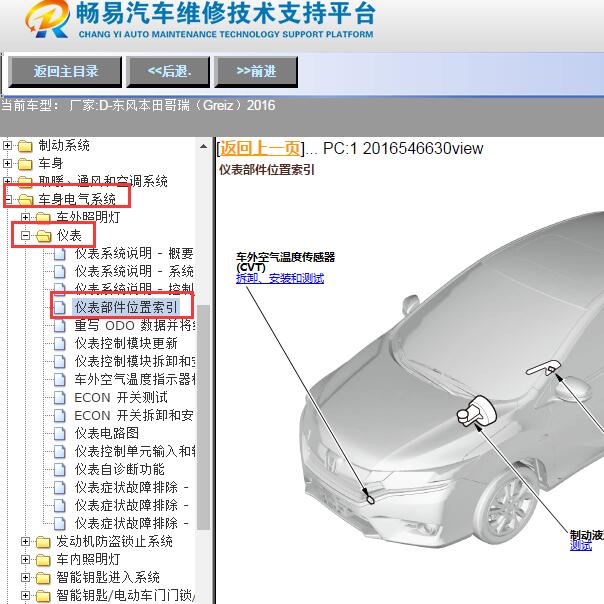Image resolution: width=604 pixels, height=604 pixels.
Task: Expand the 制动系统 folder
Action: pyautogui.click(x=7, y=146)
